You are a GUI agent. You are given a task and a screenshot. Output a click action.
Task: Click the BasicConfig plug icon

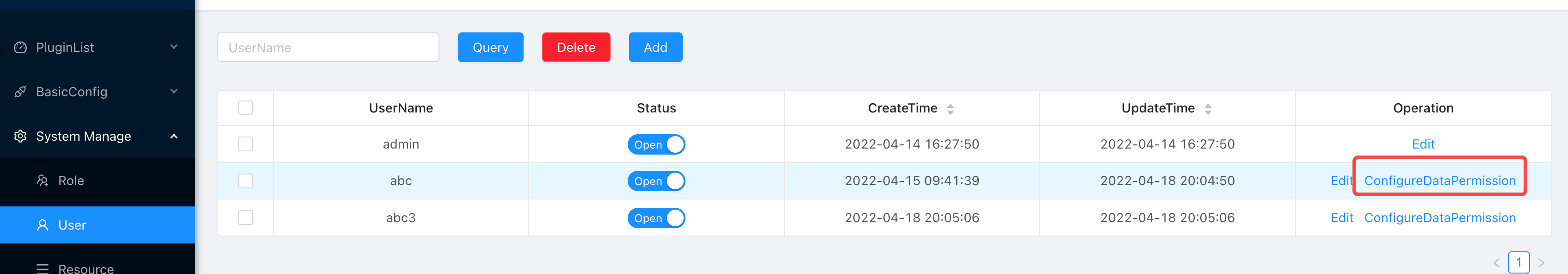pos(20,92)
